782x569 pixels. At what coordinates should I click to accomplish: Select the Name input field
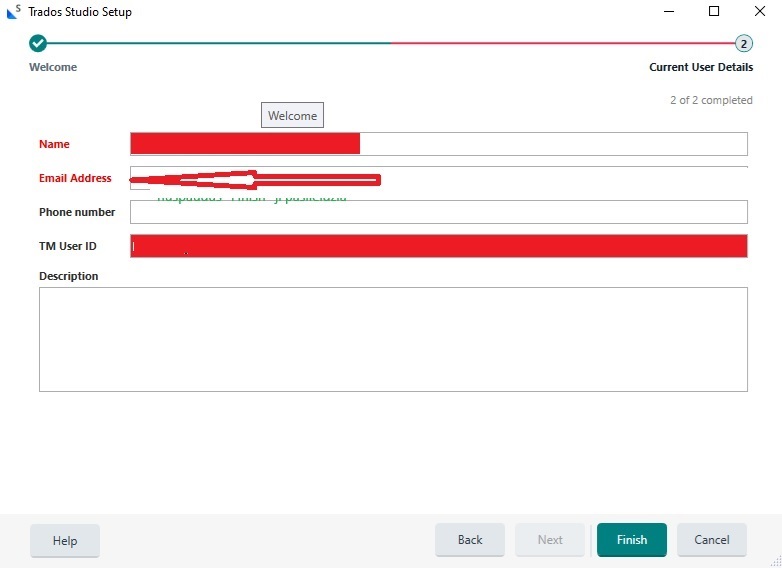tap(438, 144)
